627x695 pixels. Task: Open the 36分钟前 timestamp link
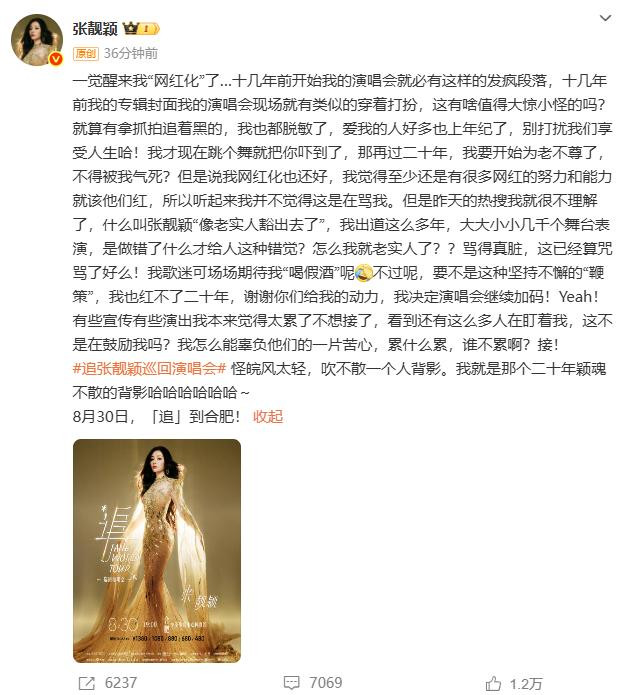coord(131,54)
